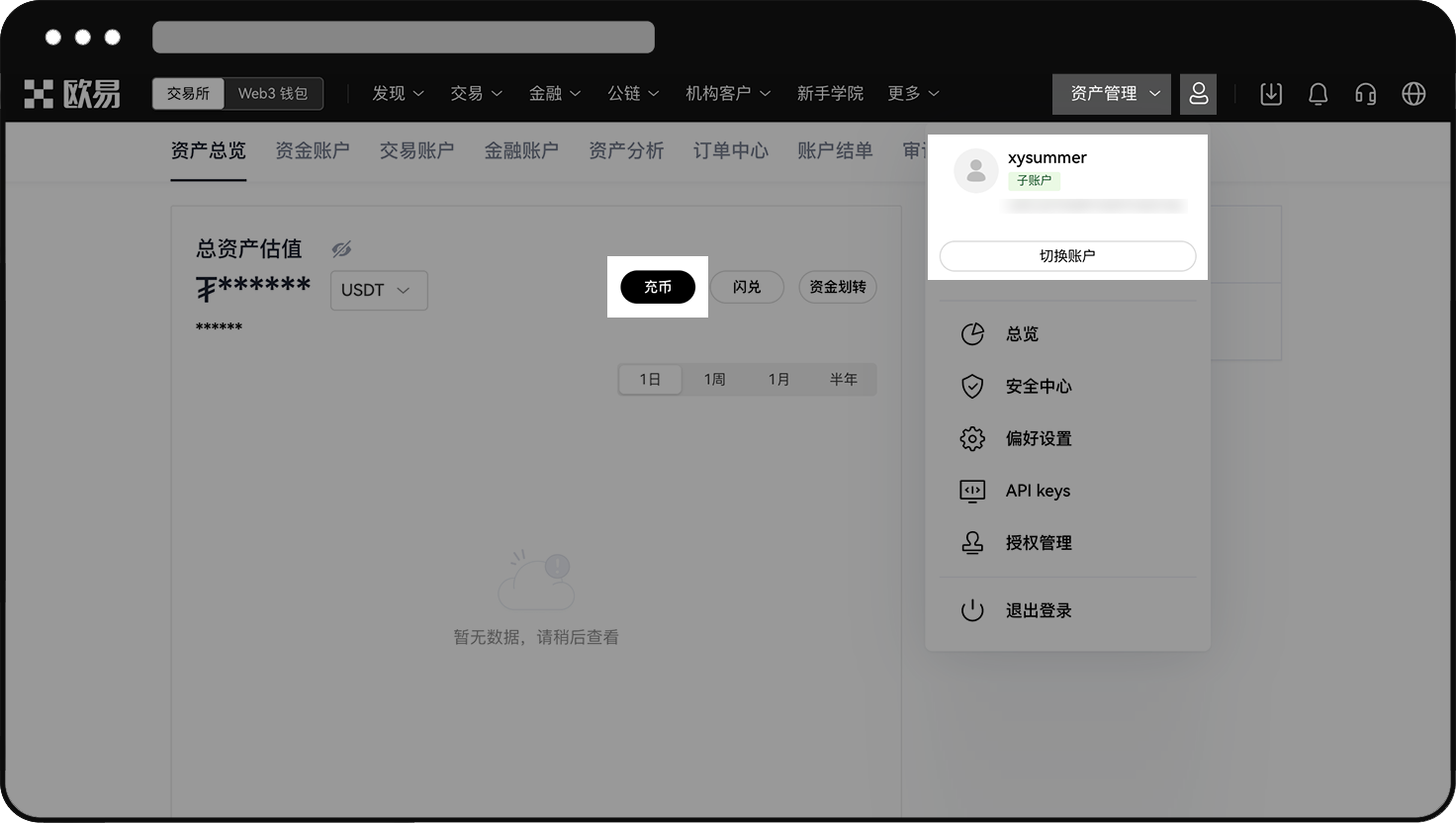Switch to Web3 钱包 mode
The width and height of the screenshot is (1456, 823).
coord(273,94)
